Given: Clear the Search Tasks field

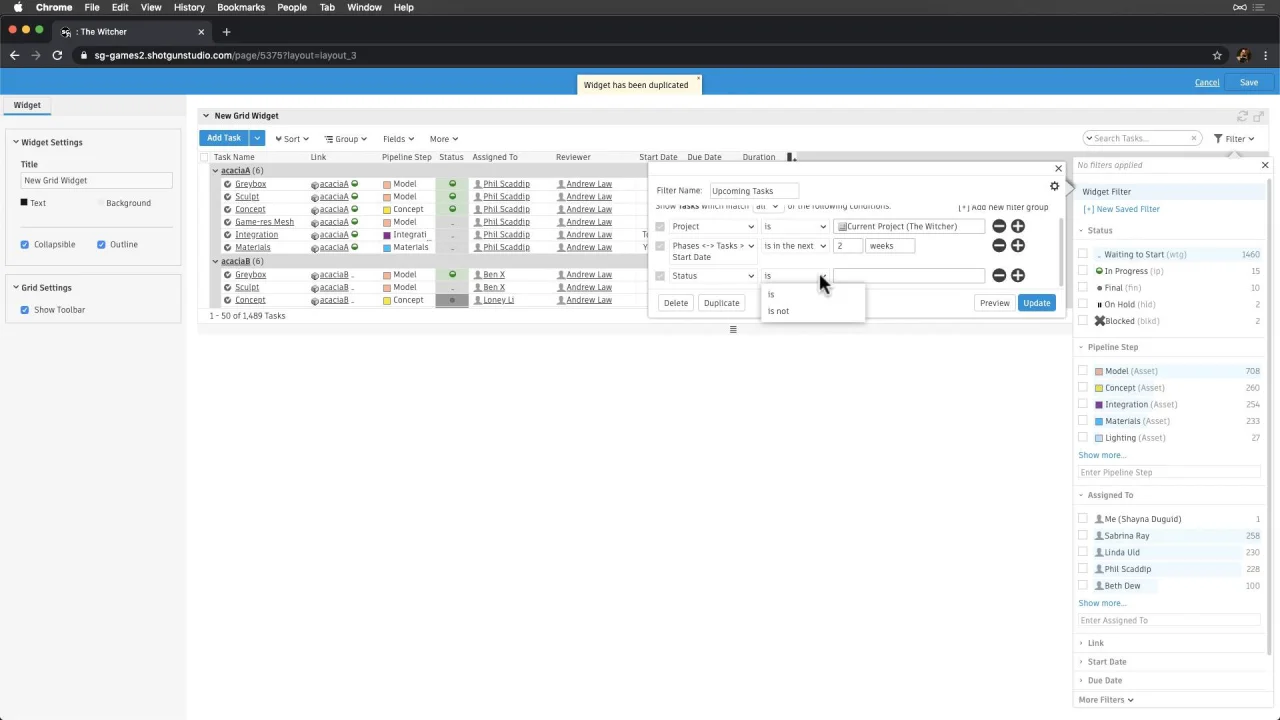Looking at the screenshot, I should click(x=1193, y=139).
